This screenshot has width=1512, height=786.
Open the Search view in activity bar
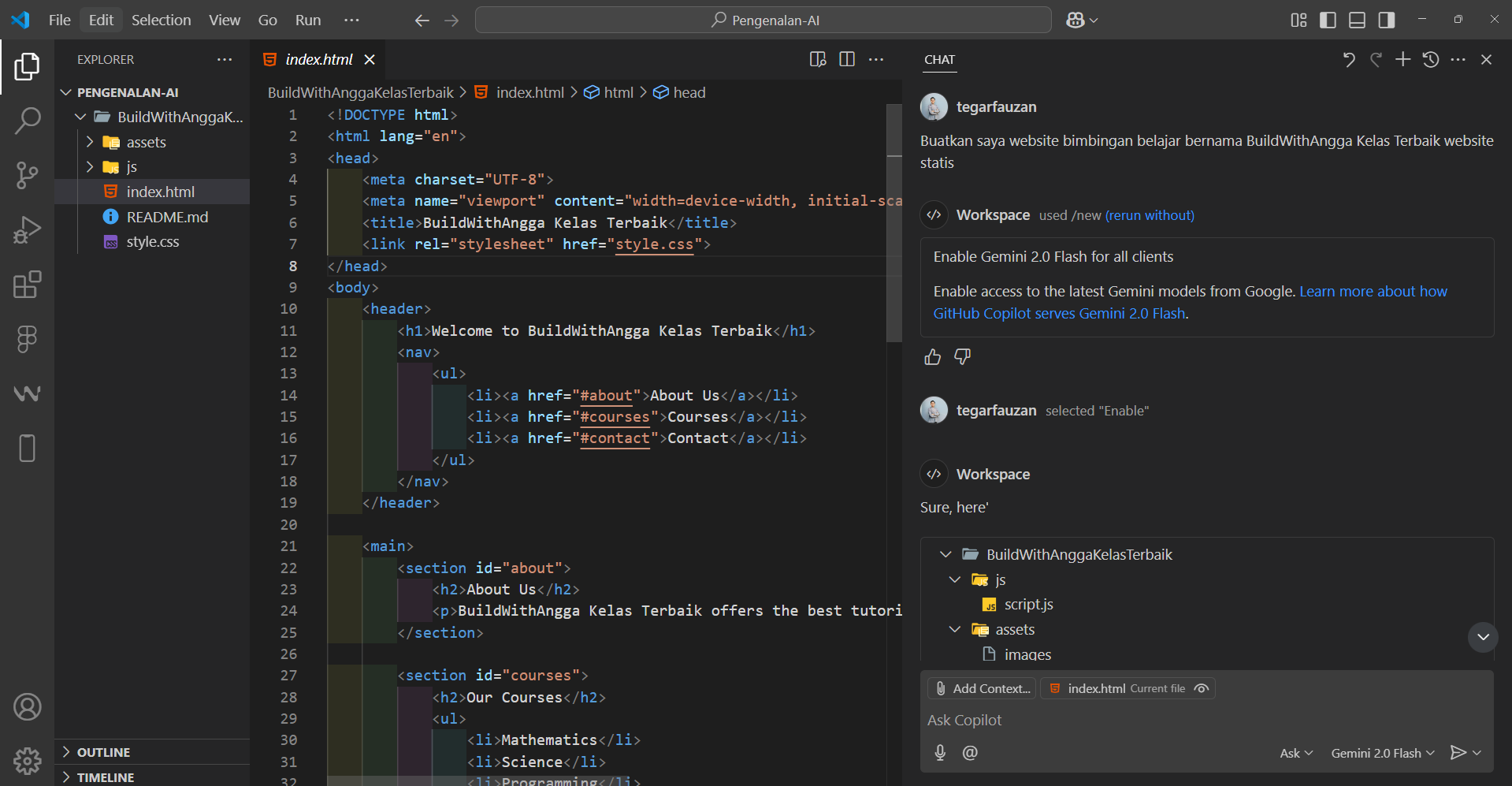[x=27, y=121]
